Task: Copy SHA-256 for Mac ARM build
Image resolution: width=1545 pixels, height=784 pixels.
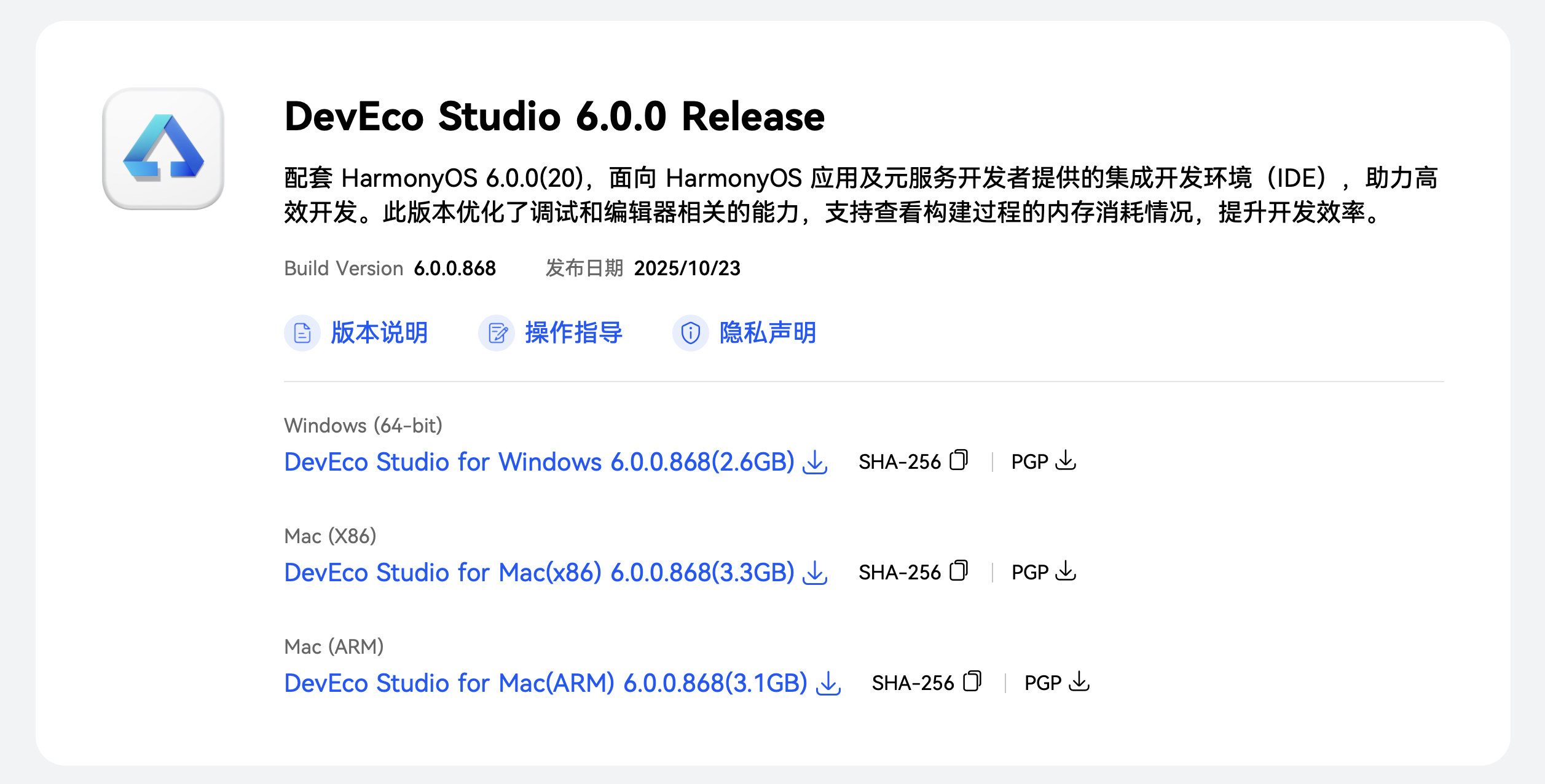Action: 972,681
